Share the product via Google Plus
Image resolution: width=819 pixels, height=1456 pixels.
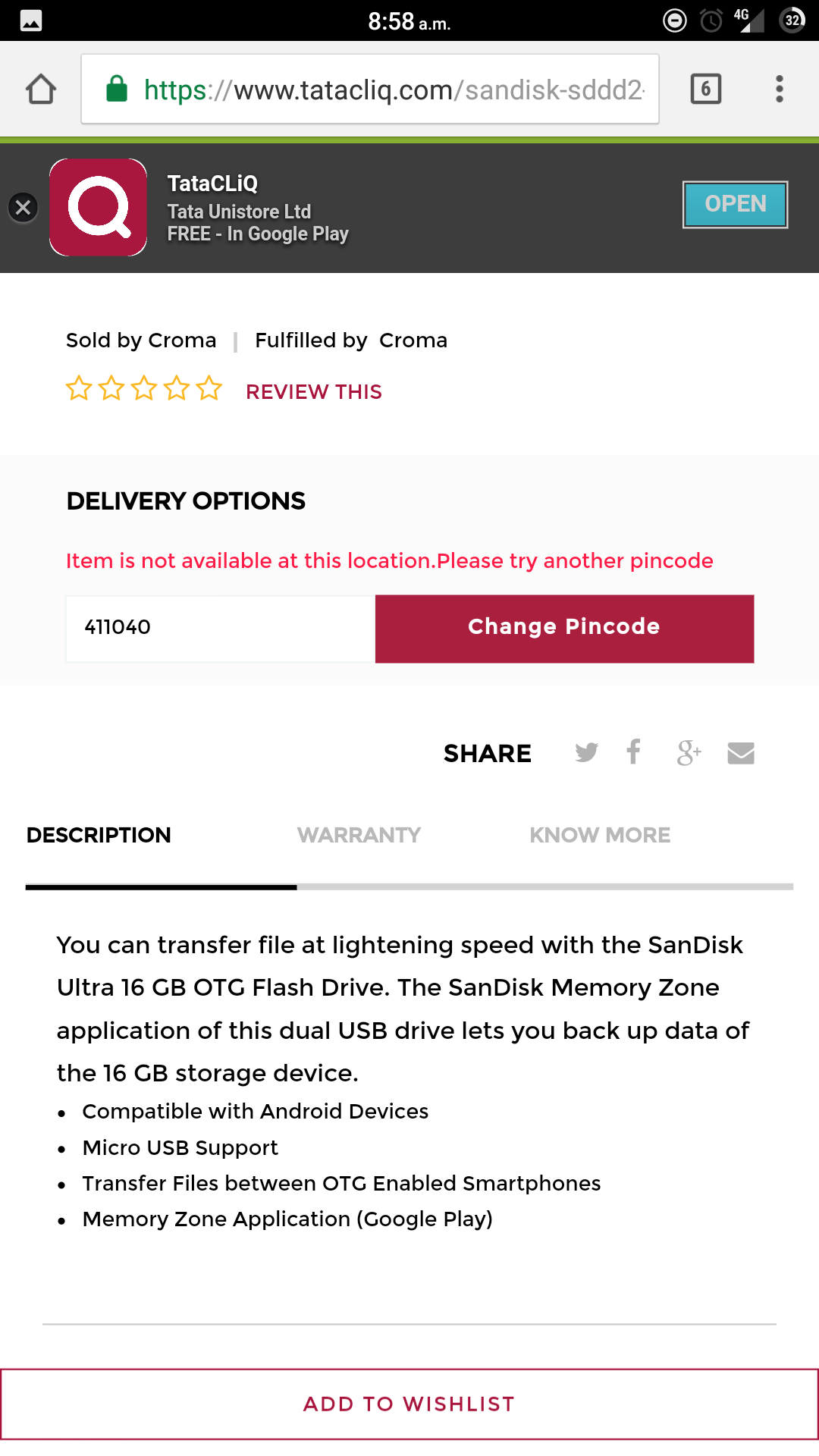(689, 752)
